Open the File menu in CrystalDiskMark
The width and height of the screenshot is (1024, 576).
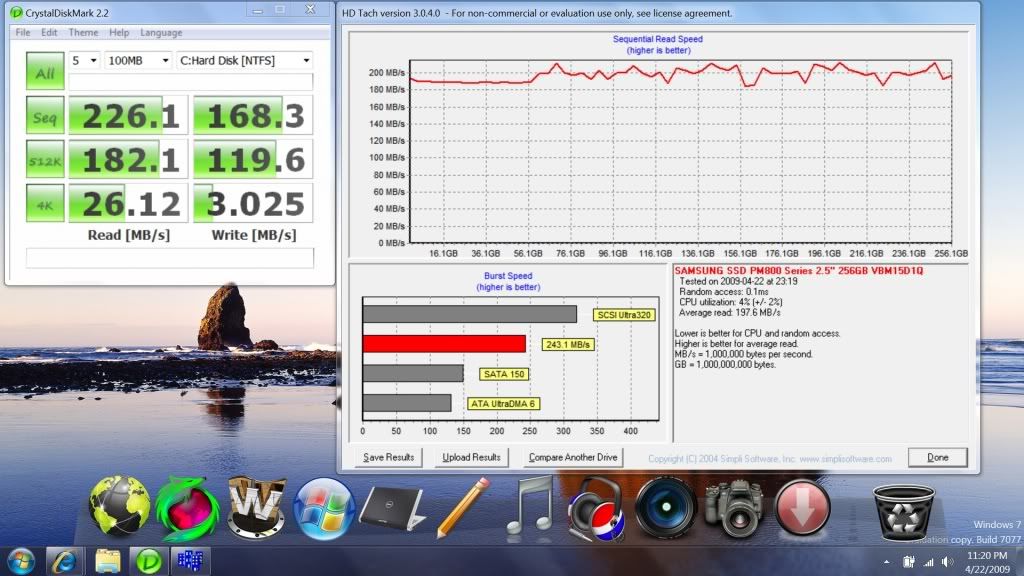[22, 33]
